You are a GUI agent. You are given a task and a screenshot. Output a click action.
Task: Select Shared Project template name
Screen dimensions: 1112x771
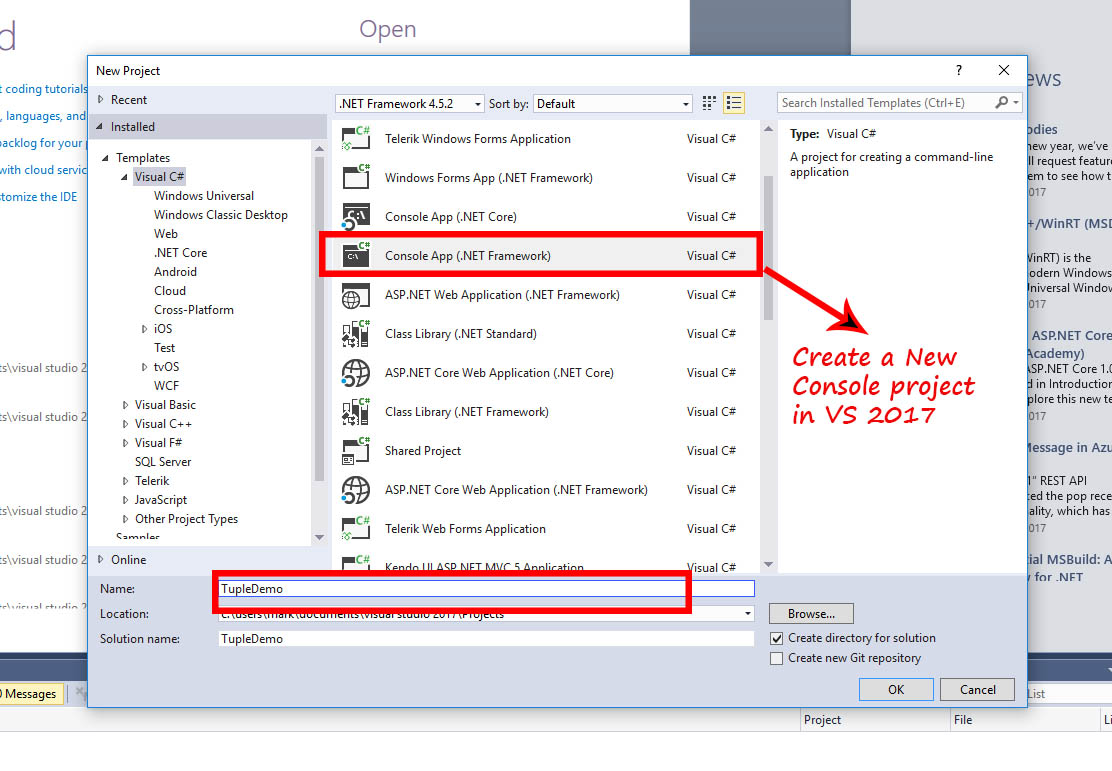tap(423, 450)
